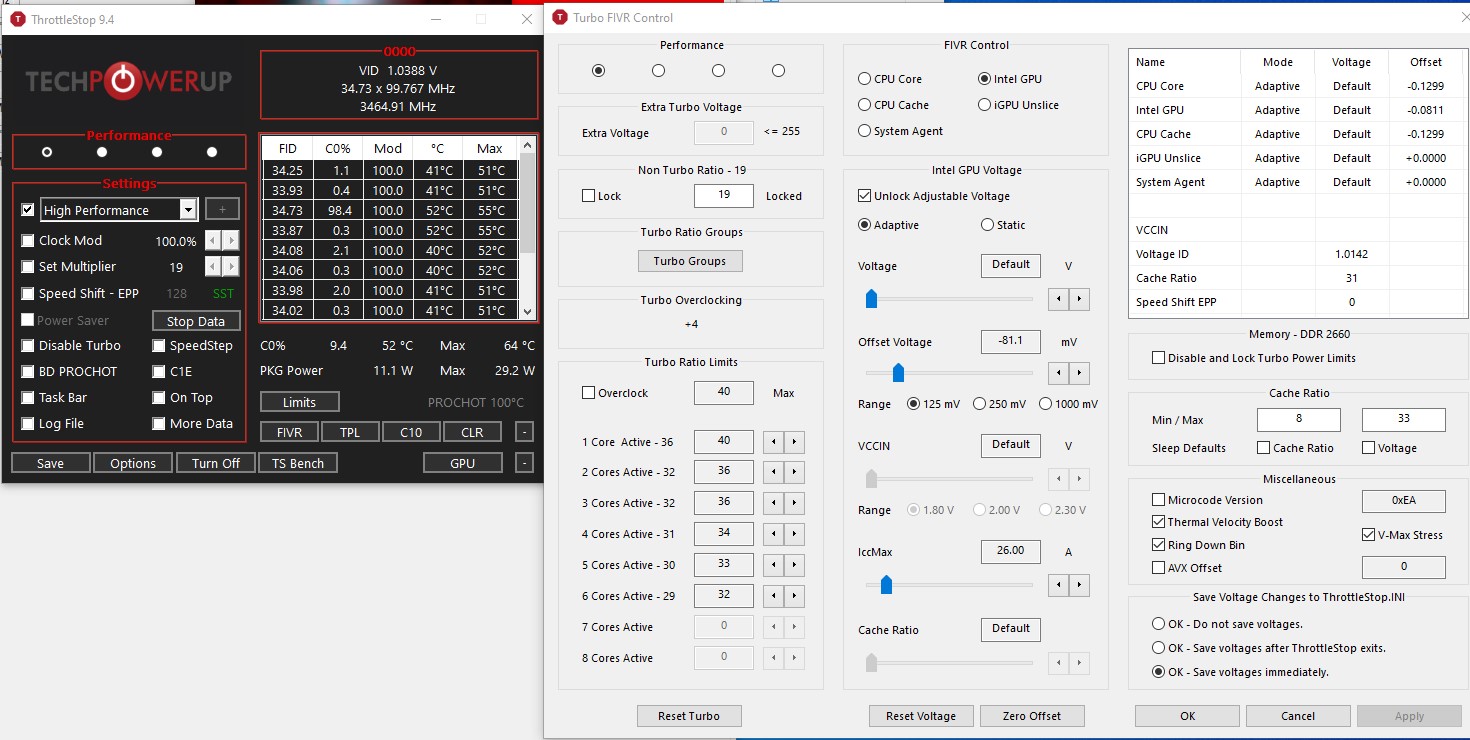
Task: Decrease the 2 Cores Active turbo ratio
Action: pyautogui.click(x=774, y=472)
